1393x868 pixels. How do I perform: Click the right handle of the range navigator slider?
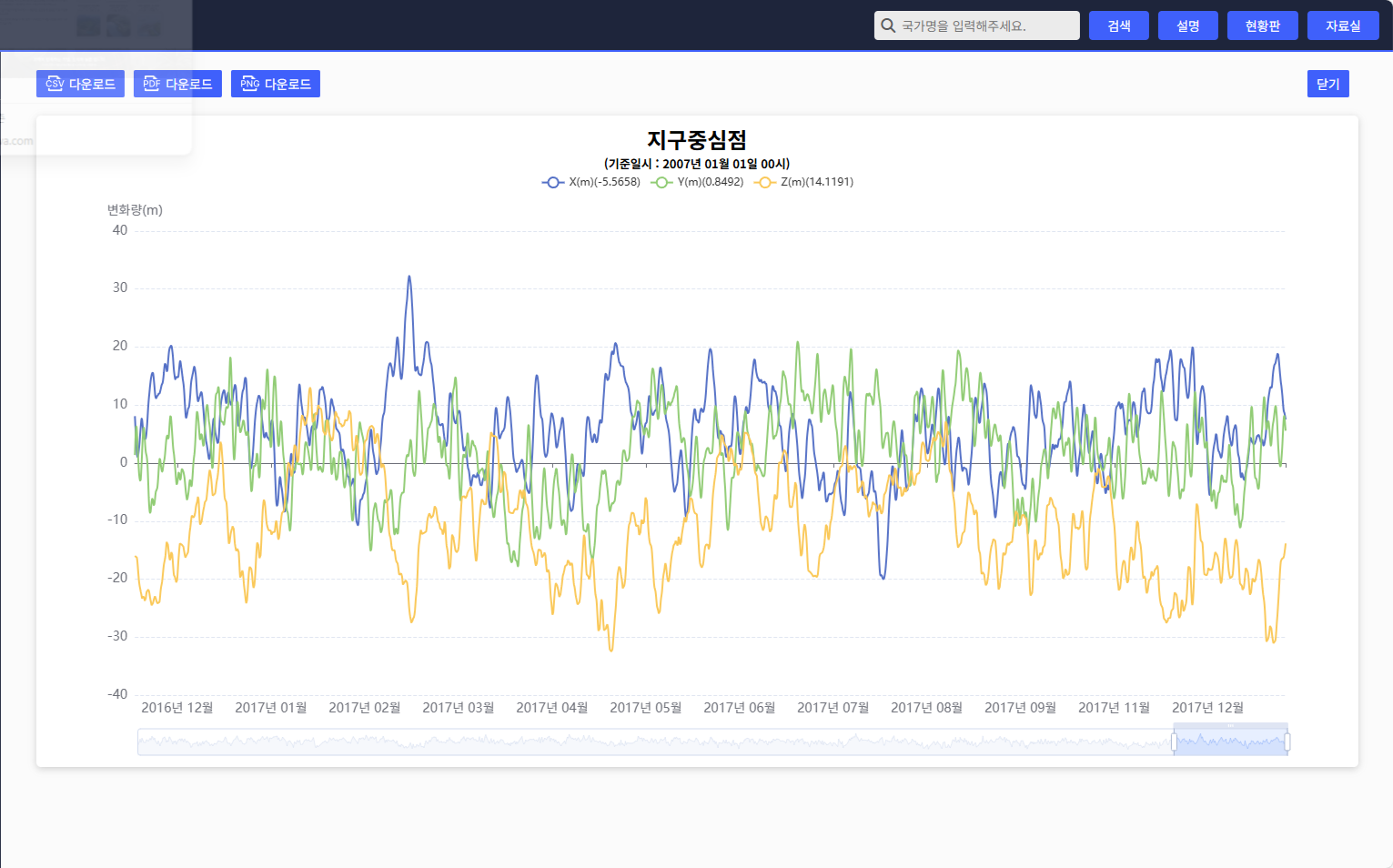[1287, 741]
